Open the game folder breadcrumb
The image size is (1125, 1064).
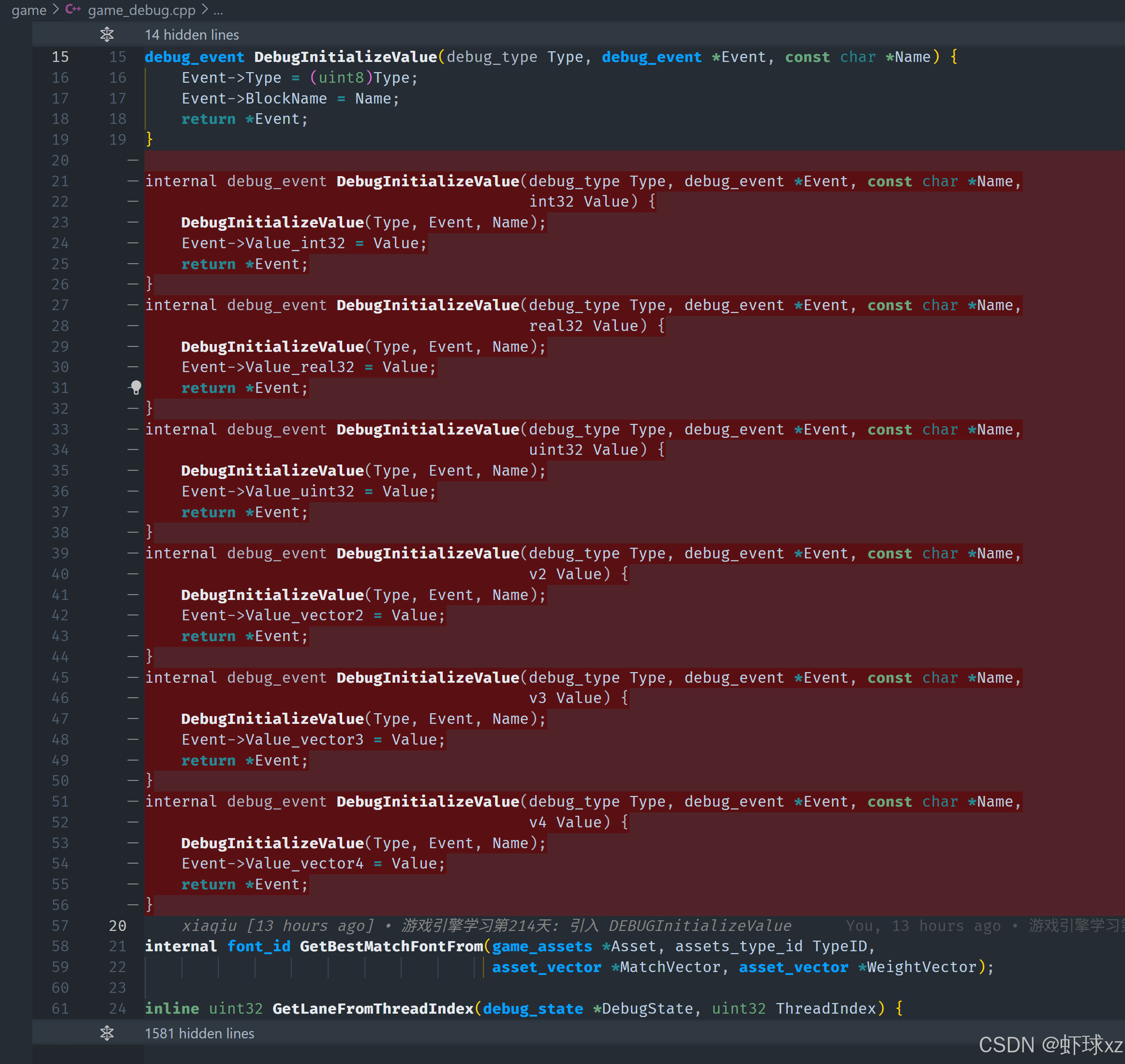pyautogui.click(x=29, y=10)
